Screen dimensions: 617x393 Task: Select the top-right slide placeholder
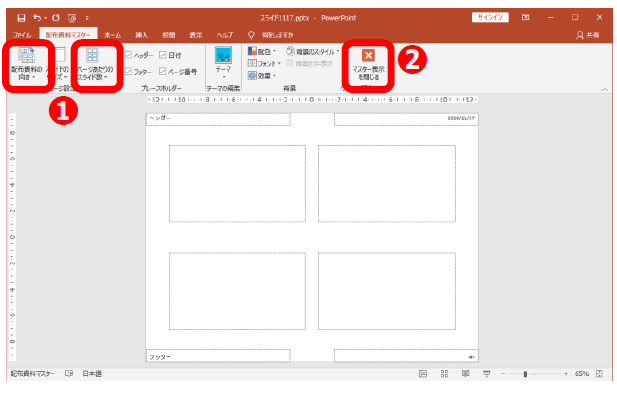(x=387, y=184)
